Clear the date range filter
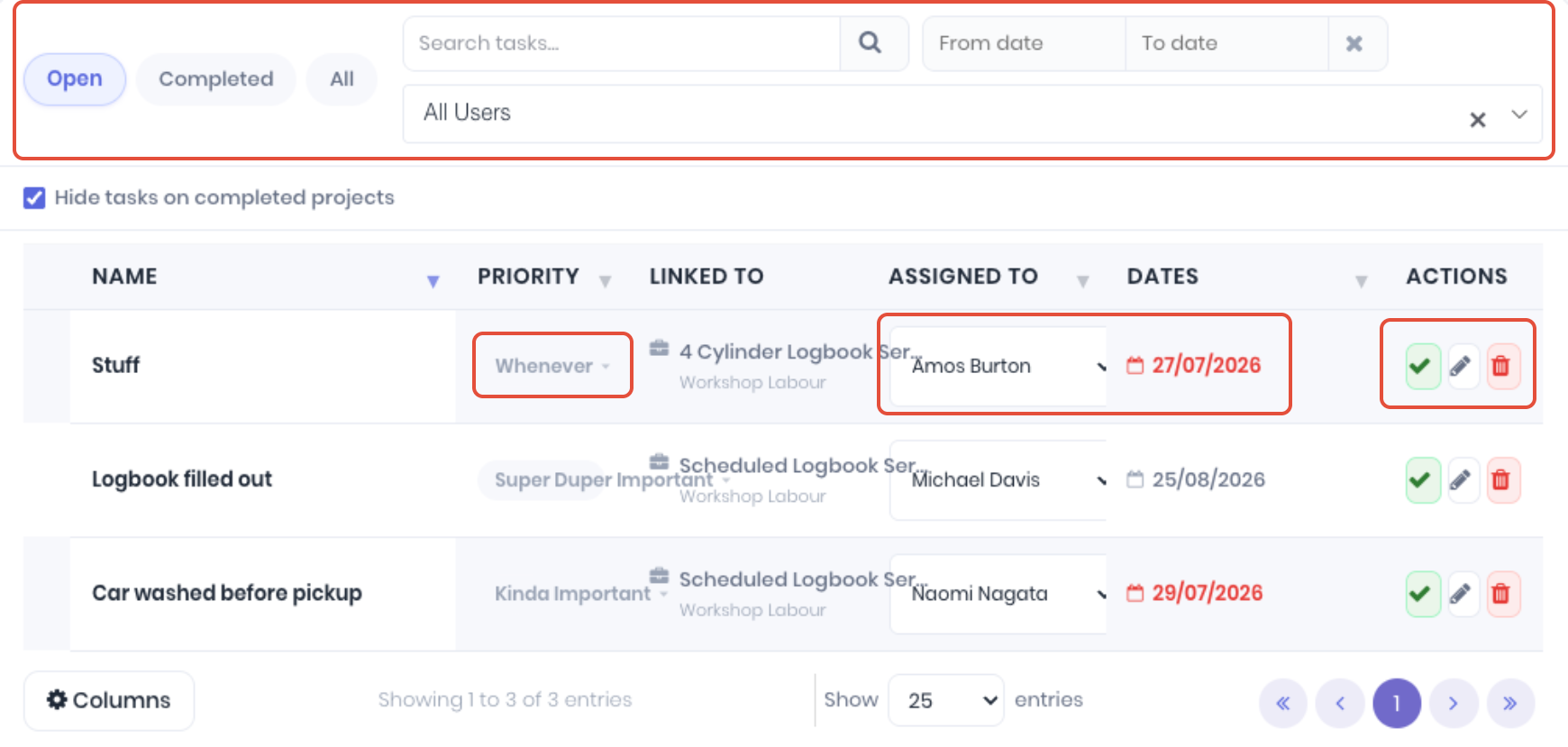The height and width of the screenshot is (747, 1568). click(x=1354, y=43)
